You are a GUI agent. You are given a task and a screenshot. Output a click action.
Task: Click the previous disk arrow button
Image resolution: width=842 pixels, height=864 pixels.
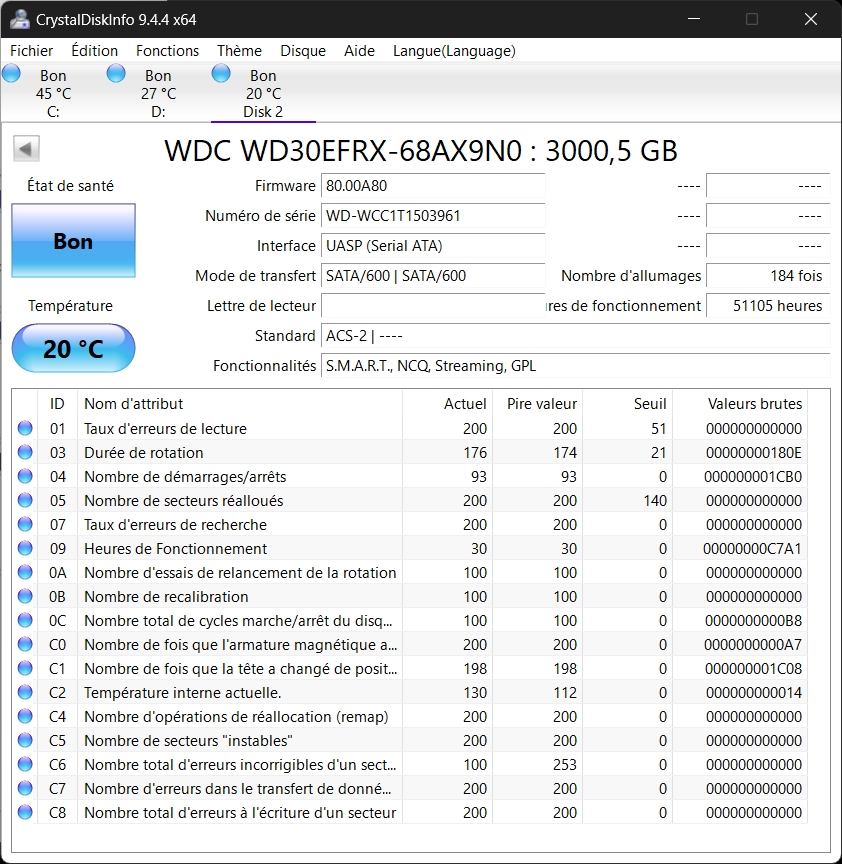click(x=26, y=150)
